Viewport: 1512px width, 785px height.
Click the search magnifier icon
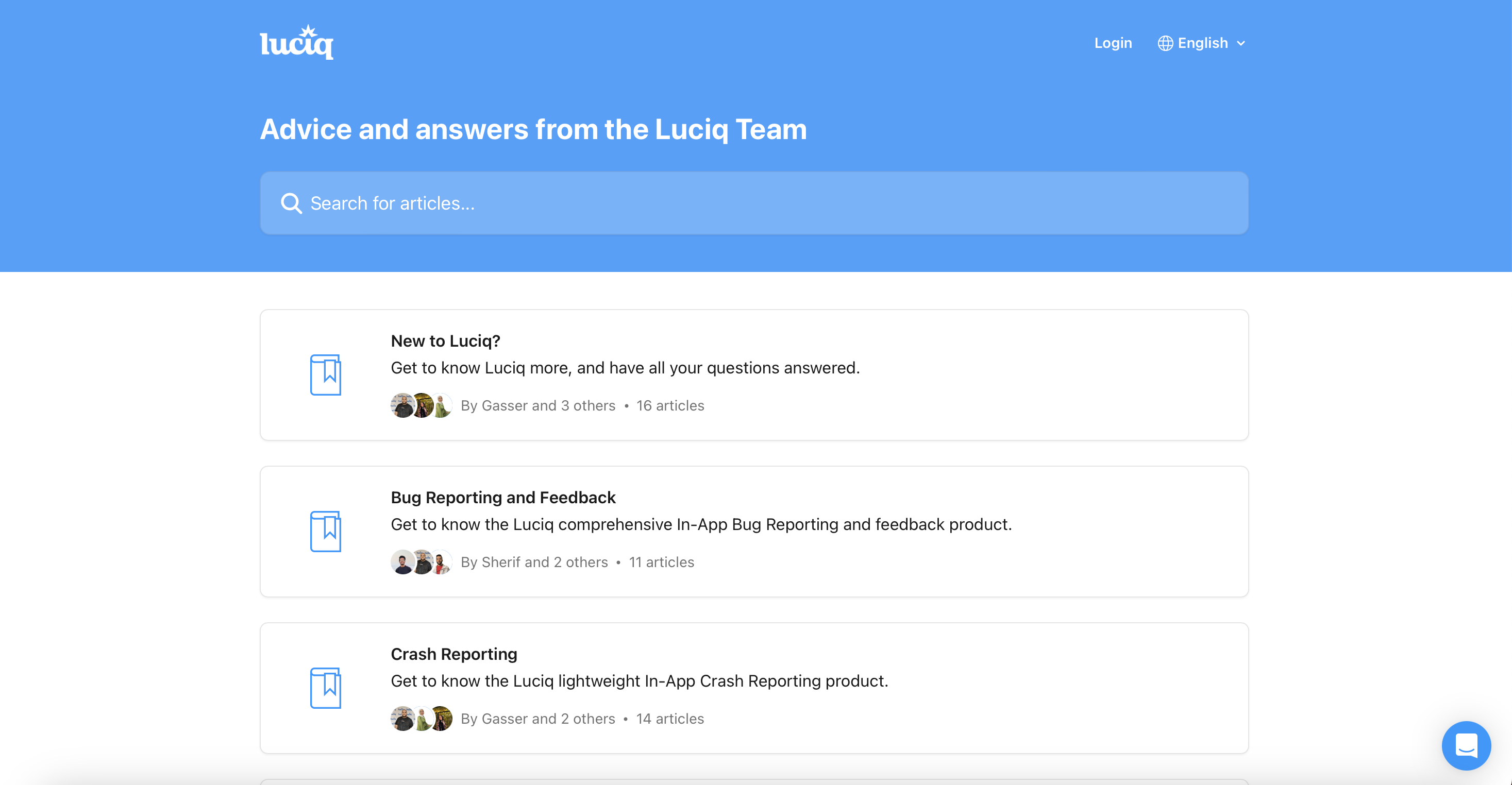tap(291, 203)
